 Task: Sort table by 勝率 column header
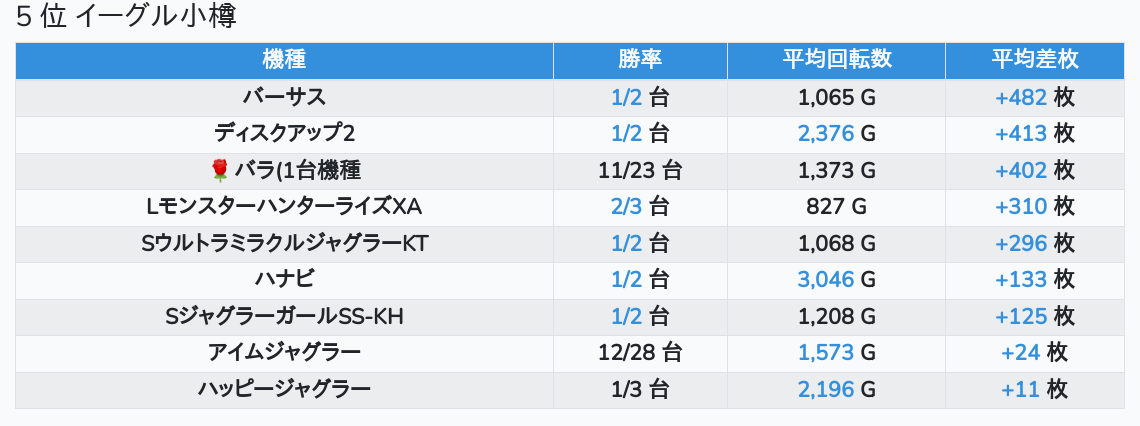click(641, 60)
